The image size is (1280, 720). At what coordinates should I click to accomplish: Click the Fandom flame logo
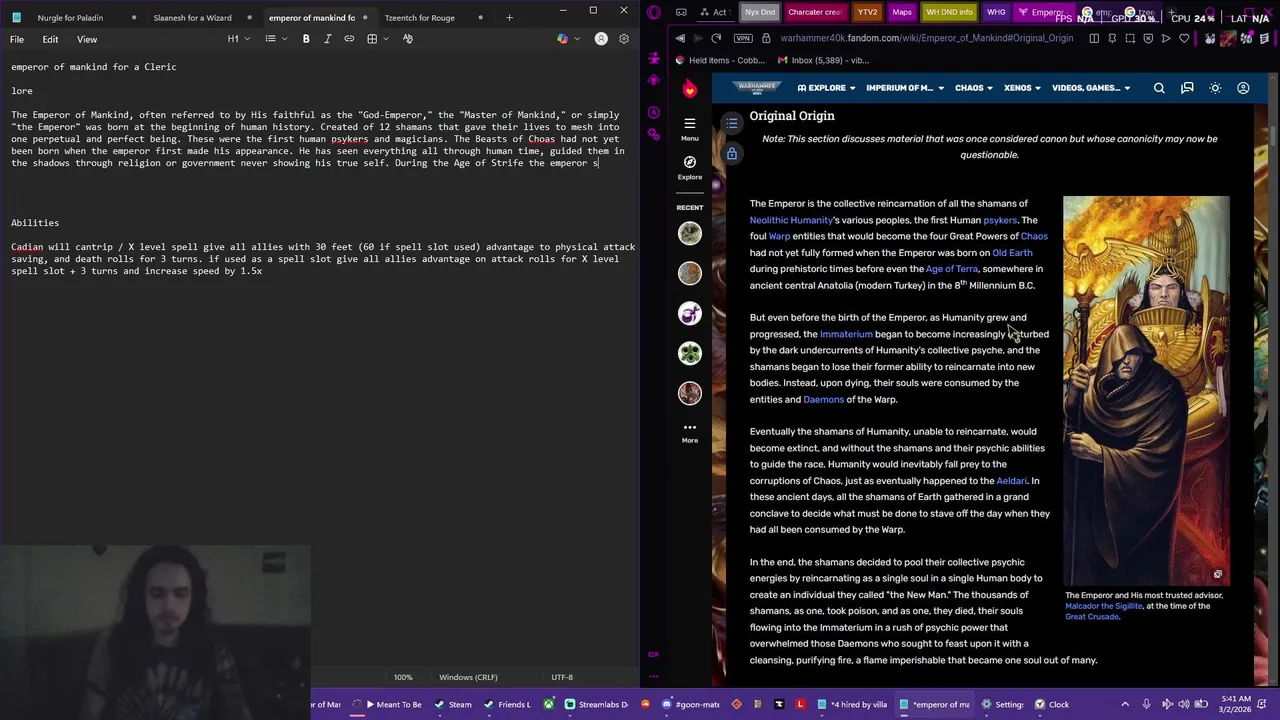[689, 88]
